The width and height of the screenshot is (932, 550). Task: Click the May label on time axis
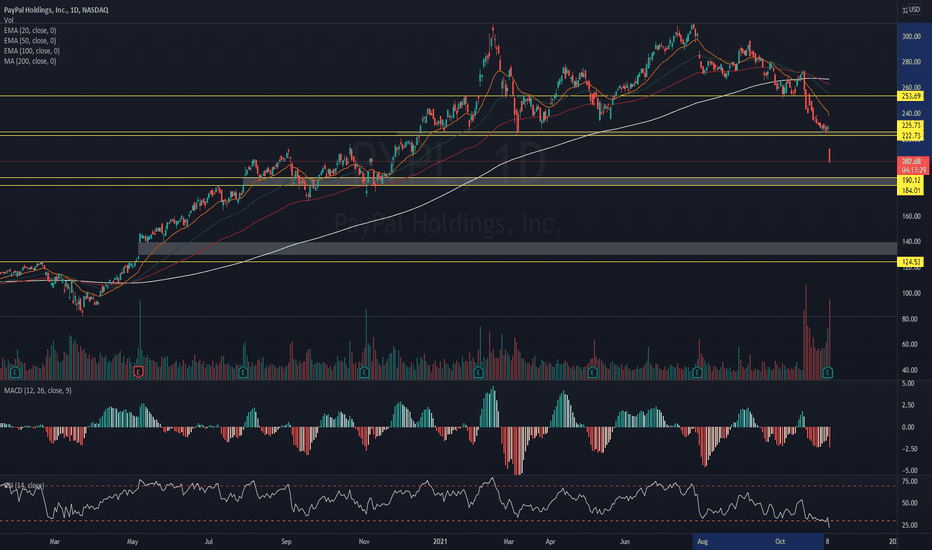point(133,541)
